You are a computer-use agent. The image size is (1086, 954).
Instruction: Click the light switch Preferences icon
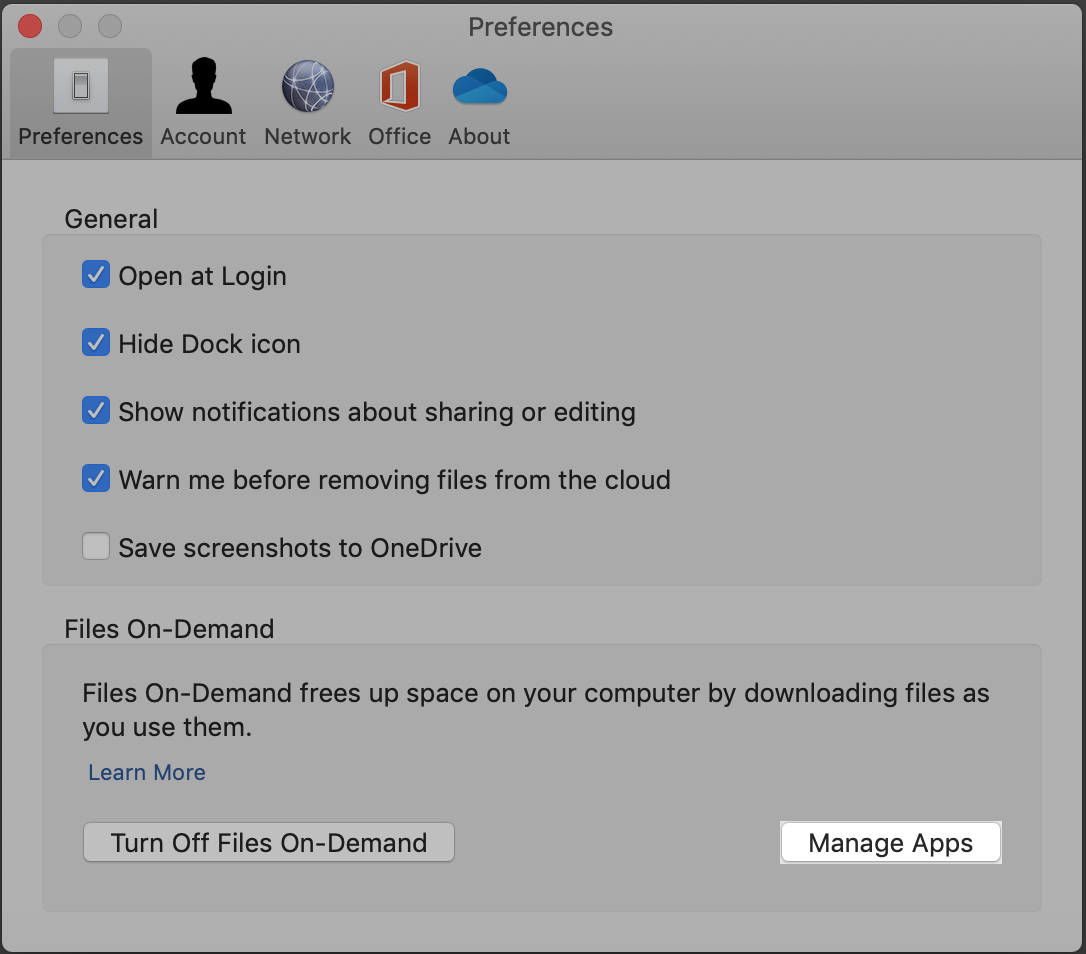tap(81, 87)
